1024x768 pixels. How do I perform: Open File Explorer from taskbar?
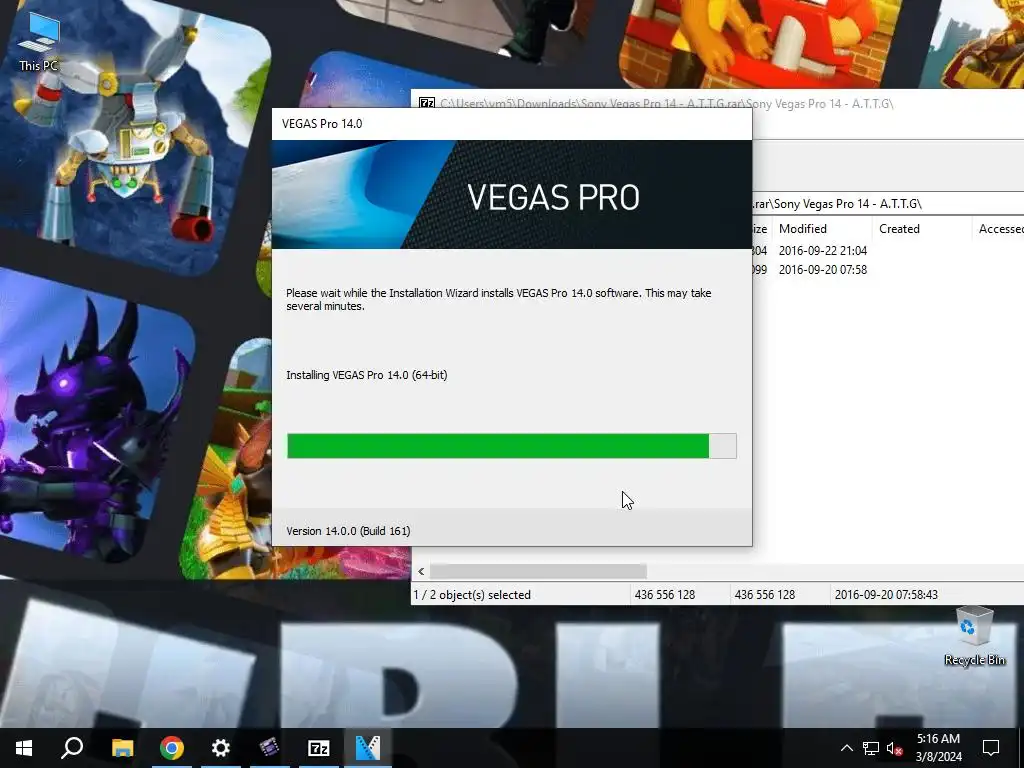(x=122, y=748)
